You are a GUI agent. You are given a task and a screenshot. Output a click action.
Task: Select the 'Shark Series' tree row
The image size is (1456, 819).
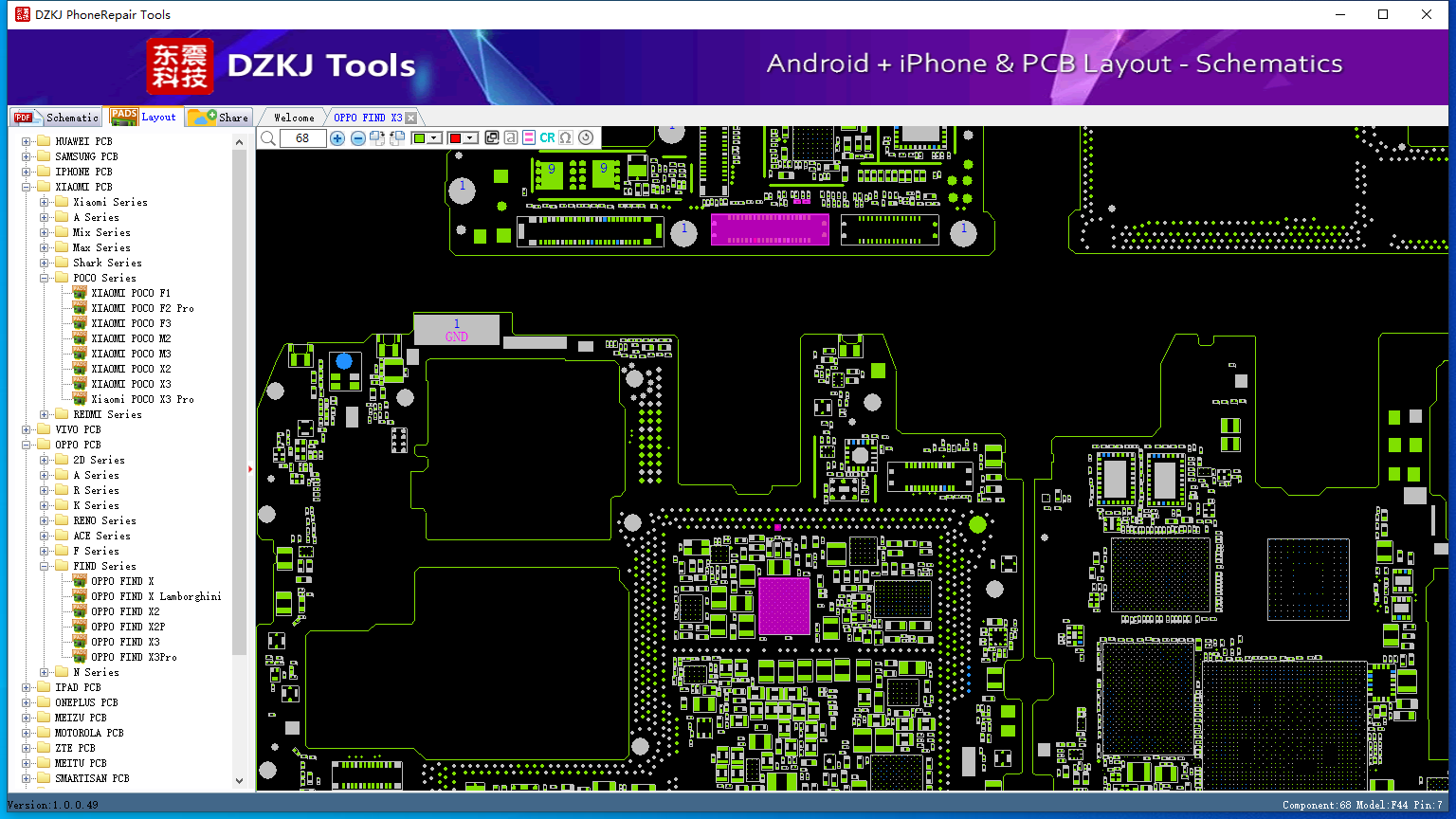[107, 263]
